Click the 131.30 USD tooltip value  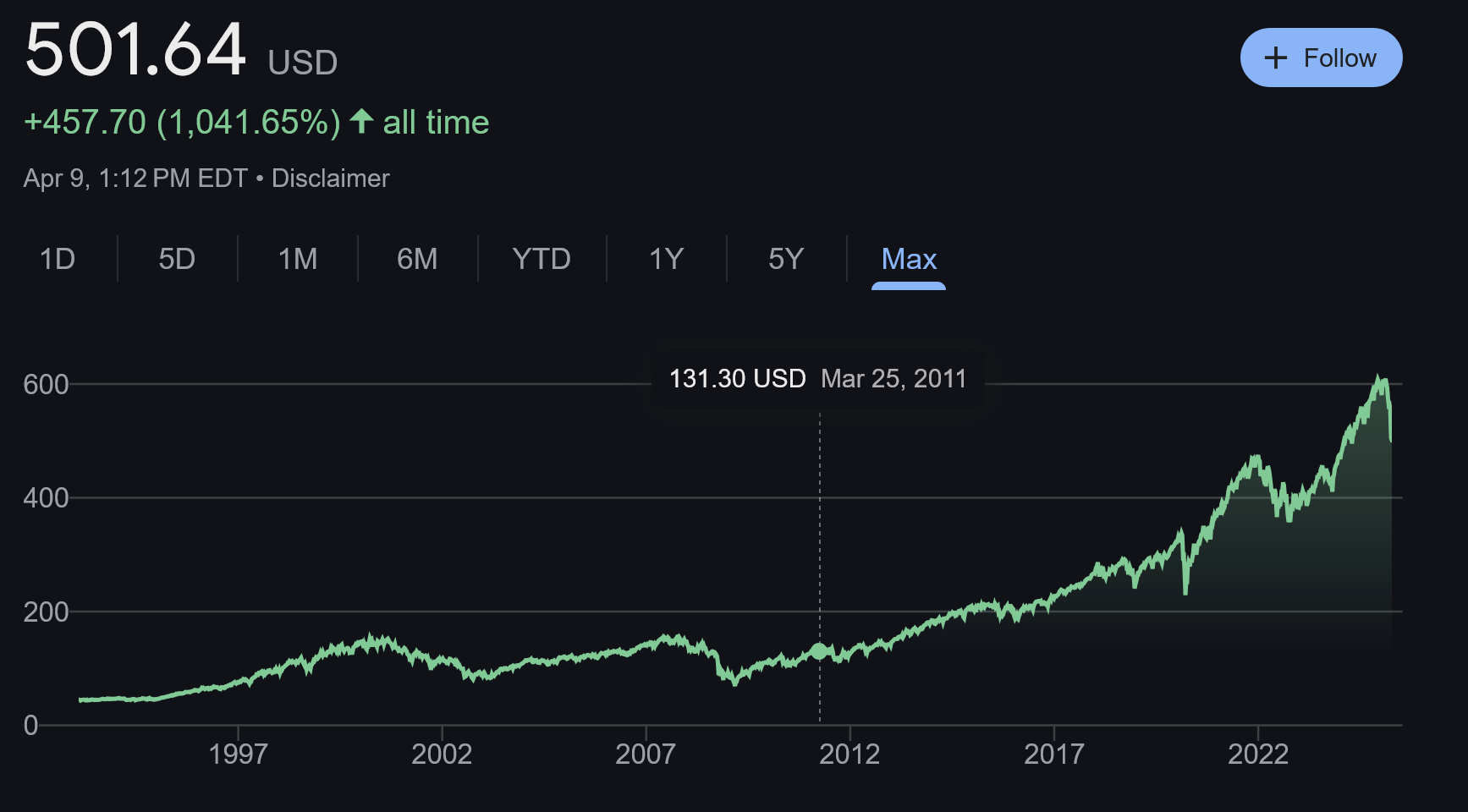737,378
